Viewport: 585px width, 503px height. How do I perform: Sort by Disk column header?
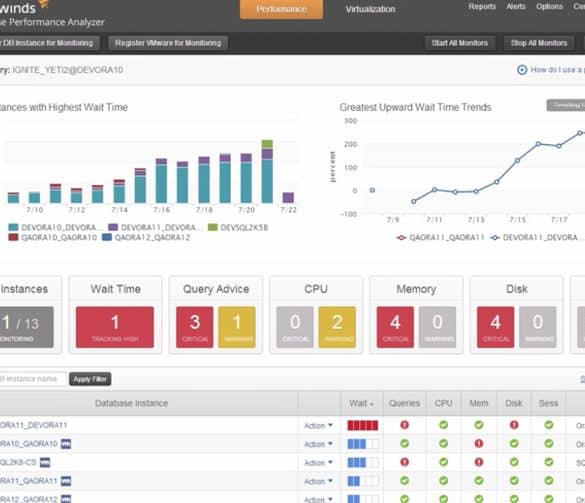(514, 403)
